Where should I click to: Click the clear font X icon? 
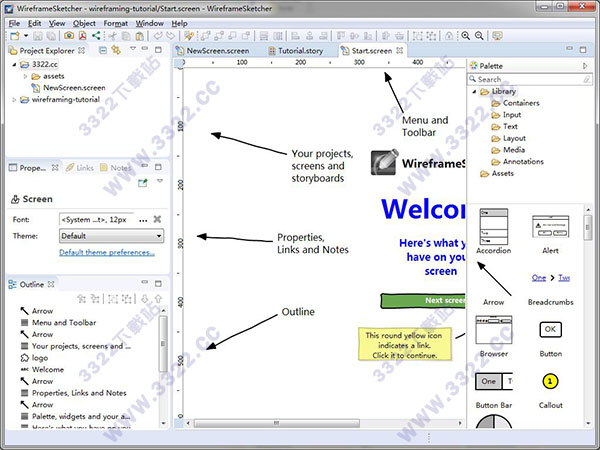tap(157, 219)
